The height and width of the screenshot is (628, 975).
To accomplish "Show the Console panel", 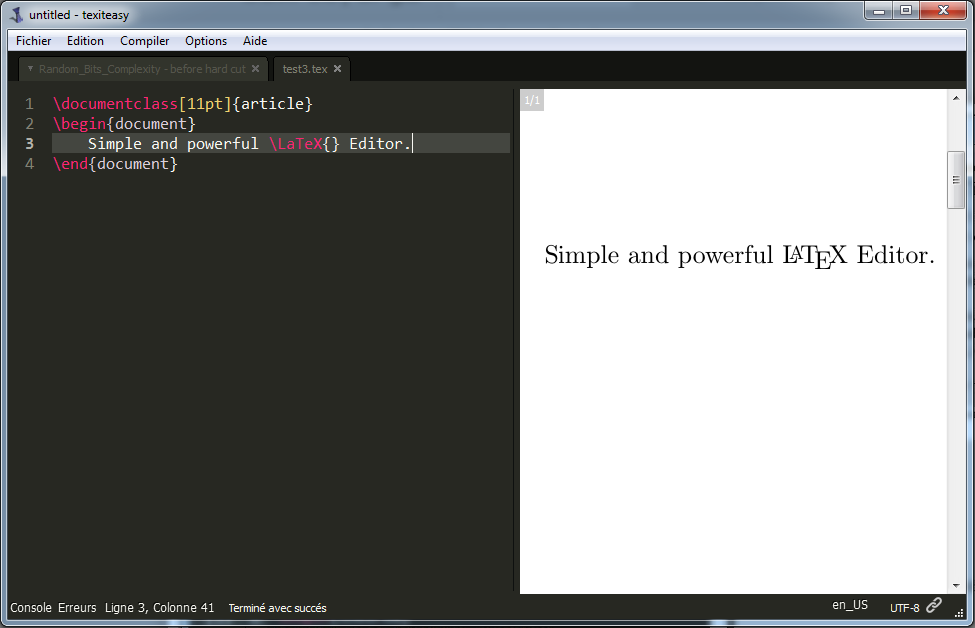I will coord(31,608).
